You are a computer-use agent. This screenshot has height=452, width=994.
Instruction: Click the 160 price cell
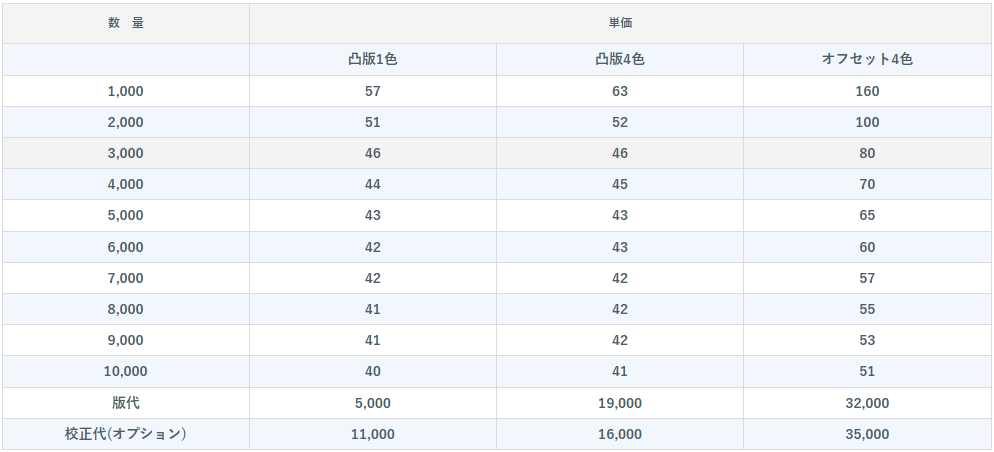(867, 91)
